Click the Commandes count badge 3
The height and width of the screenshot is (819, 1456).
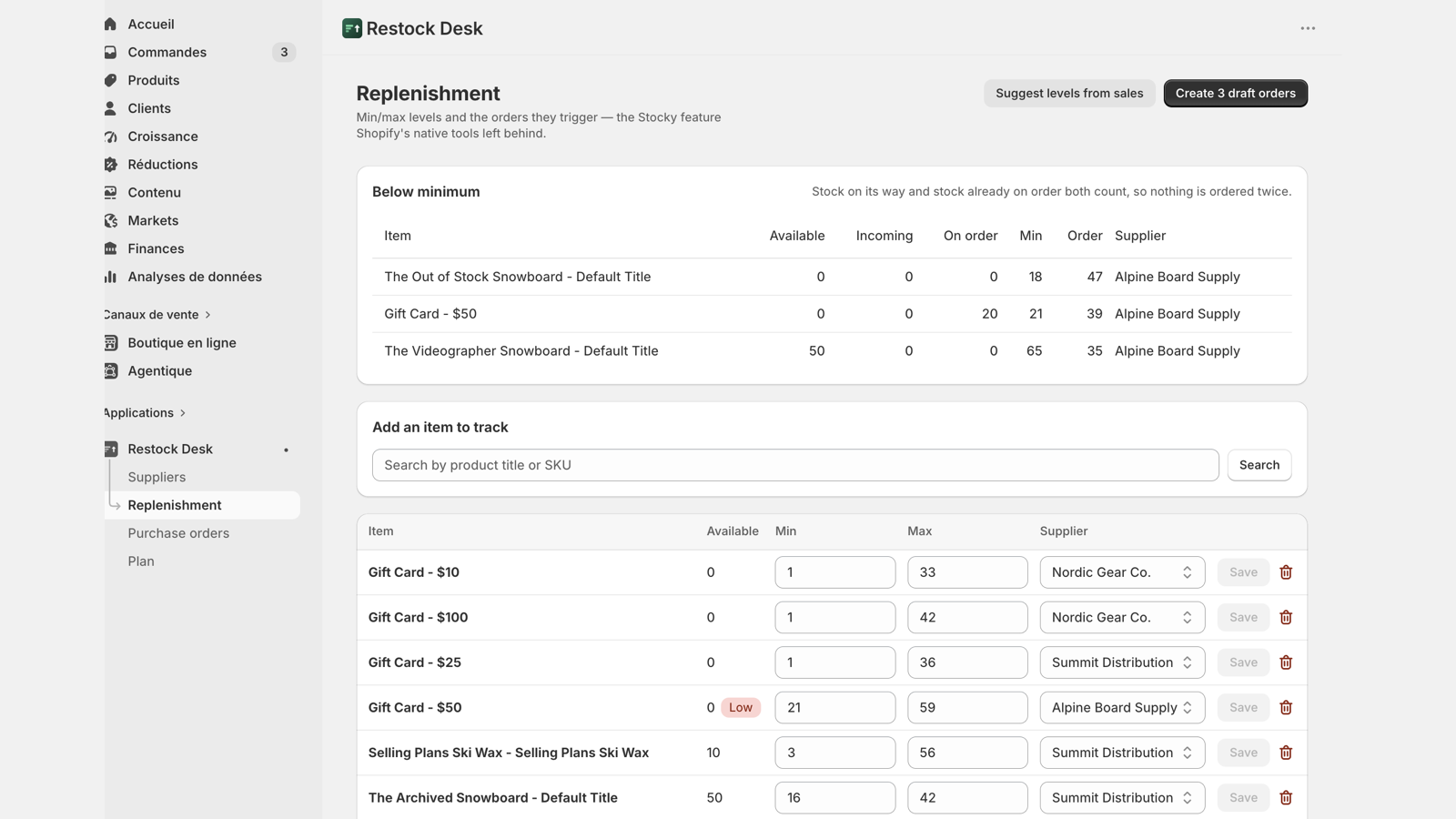pyautogui.click(x=284, y=53)
